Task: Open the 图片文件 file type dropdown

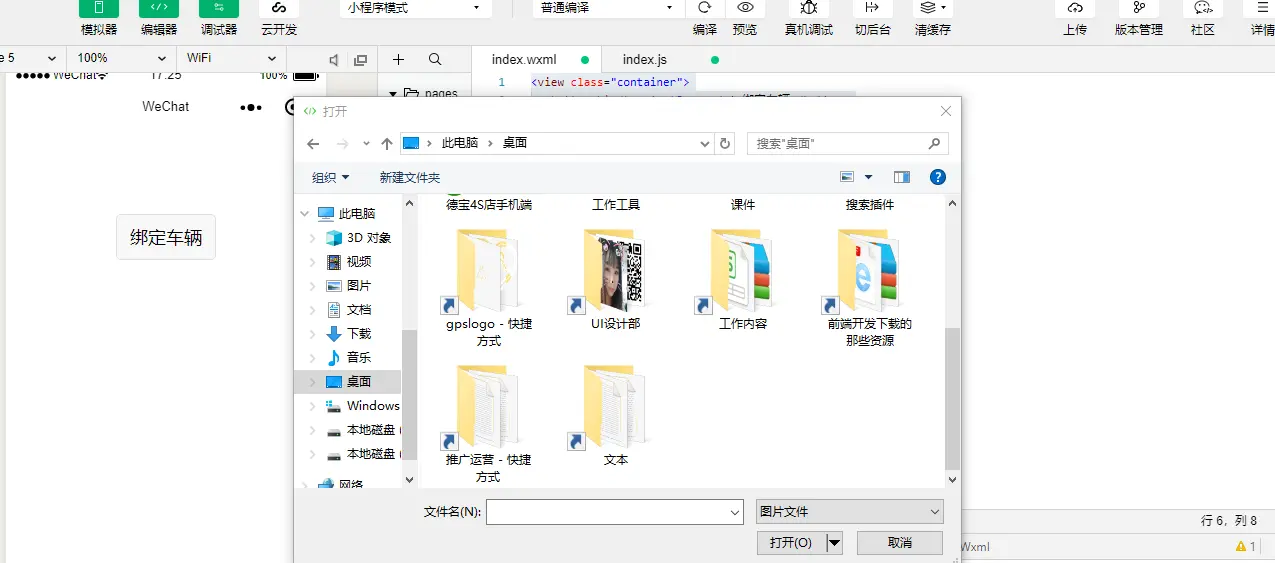Action: 850,512
